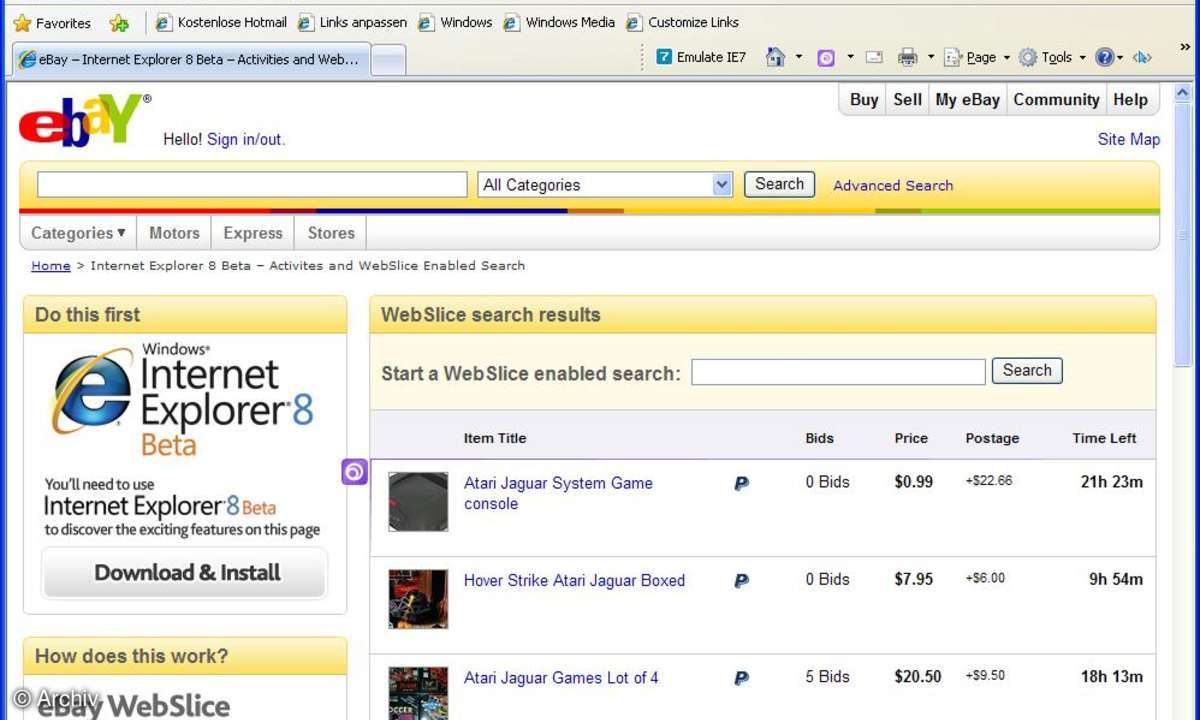Click the Hover Strike Atari Jaguar Boxed thumbnail
Screen dimensions: 1200x720
pos(418,598)
